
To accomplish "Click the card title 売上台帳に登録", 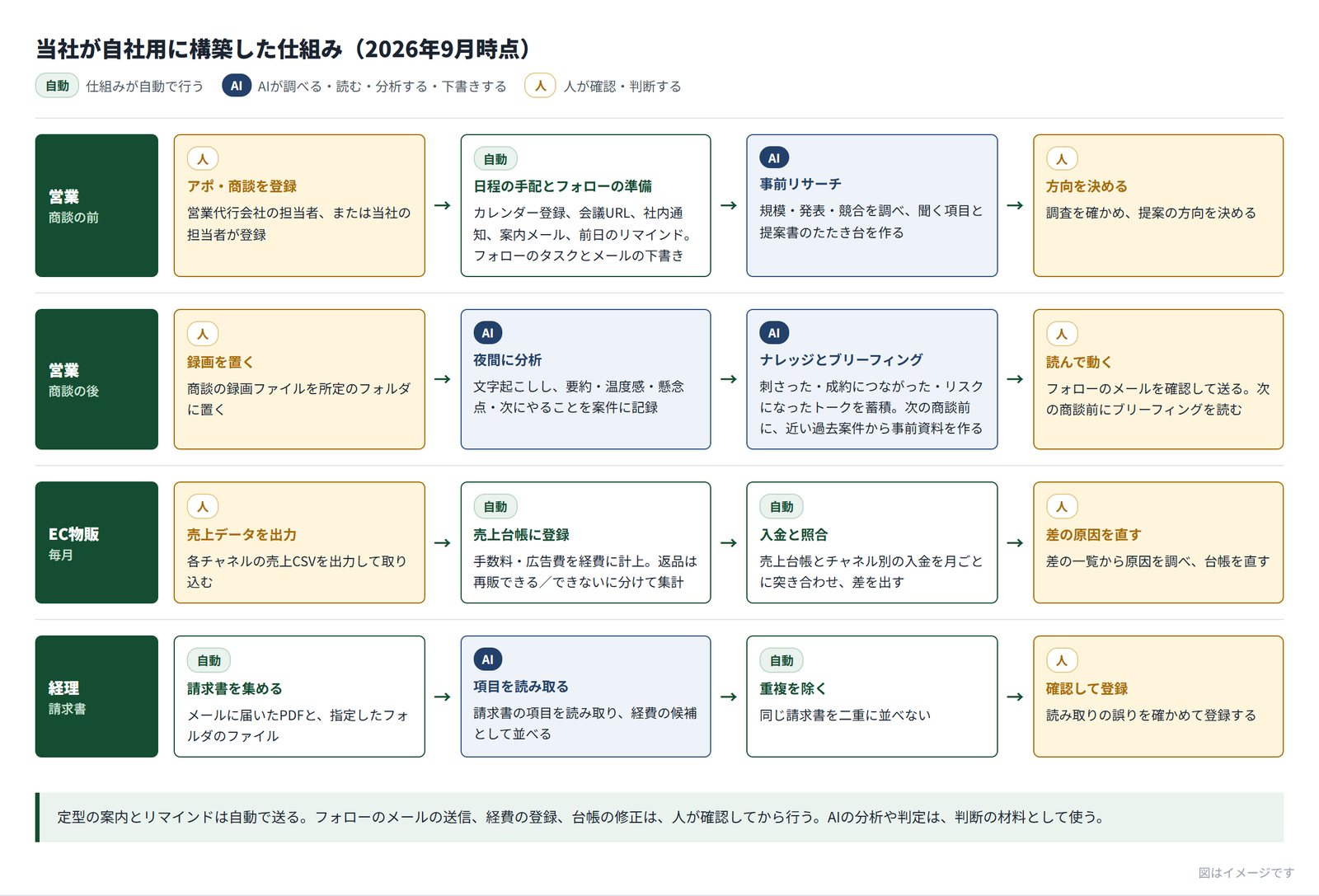I will [521, 535].
